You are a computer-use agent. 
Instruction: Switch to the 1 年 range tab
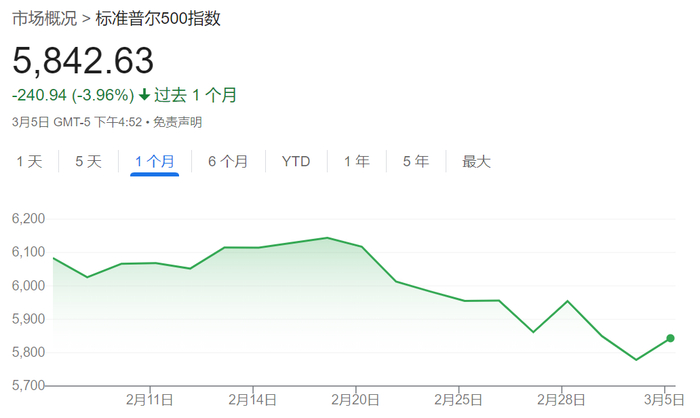[357, 161]
